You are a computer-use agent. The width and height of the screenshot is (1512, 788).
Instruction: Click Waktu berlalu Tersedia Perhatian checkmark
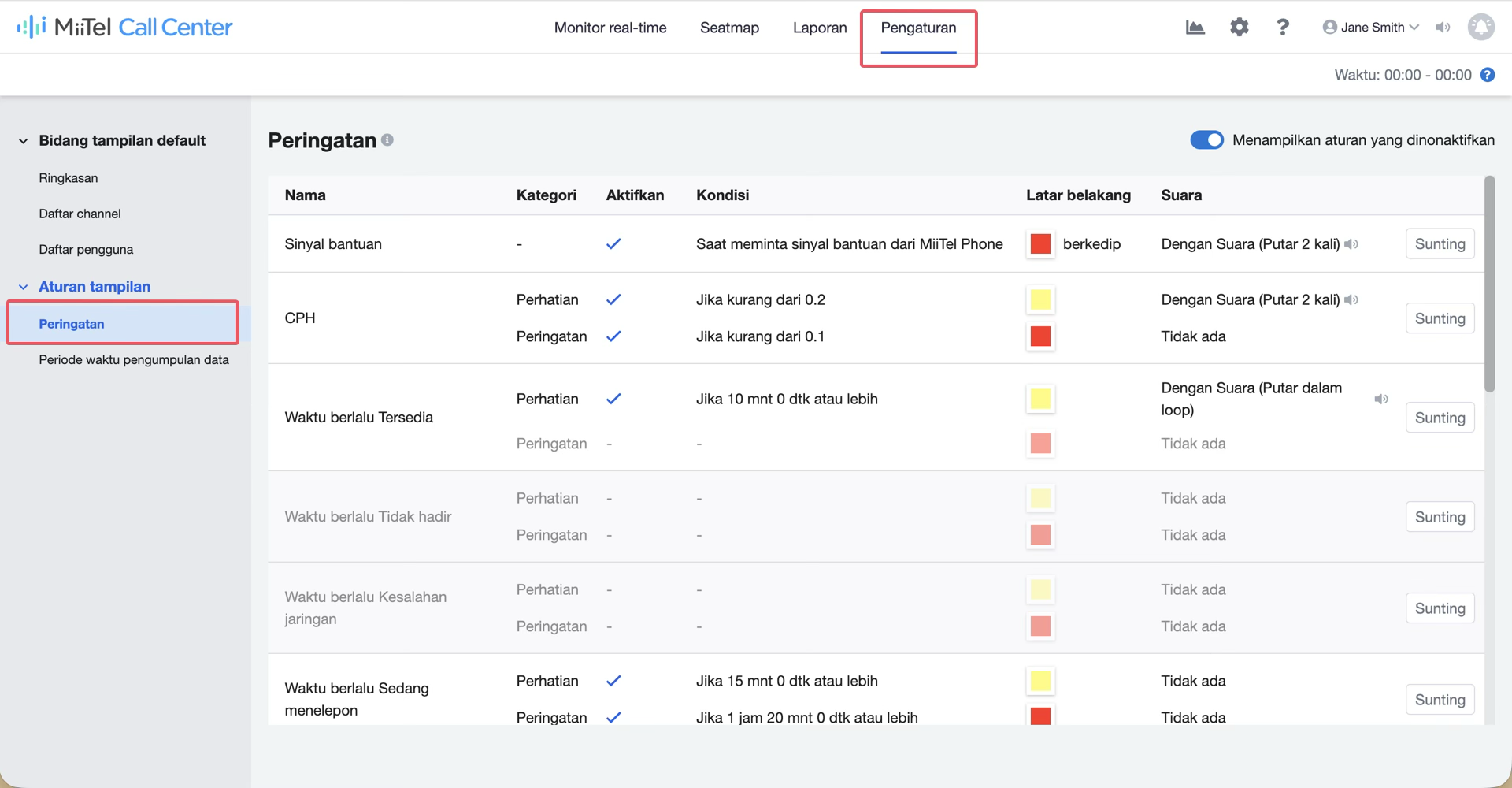pos(613,399)
